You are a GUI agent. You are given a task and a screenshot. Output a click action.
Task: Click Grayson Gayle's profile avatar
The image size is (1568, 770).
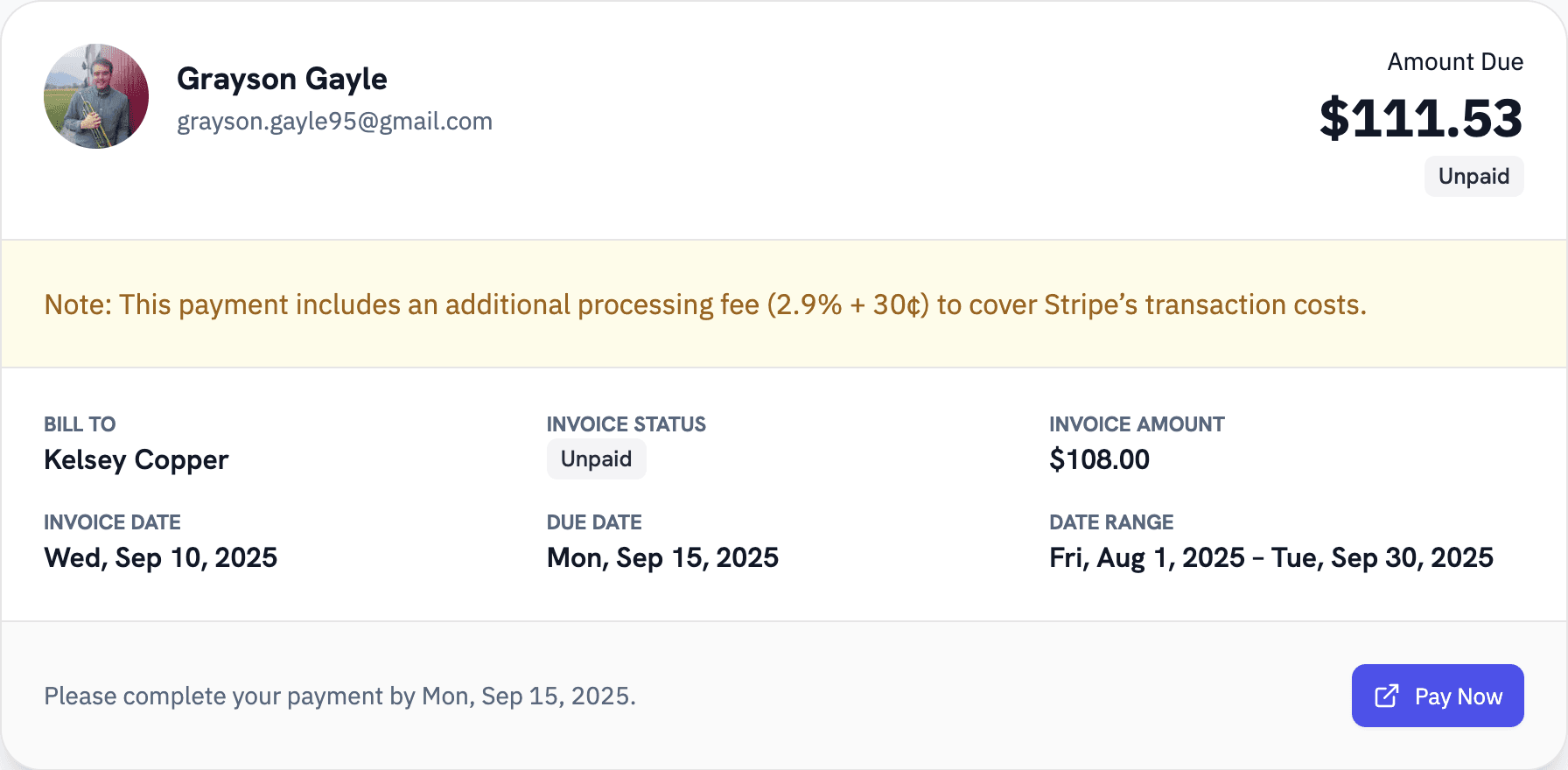[96, 96]
